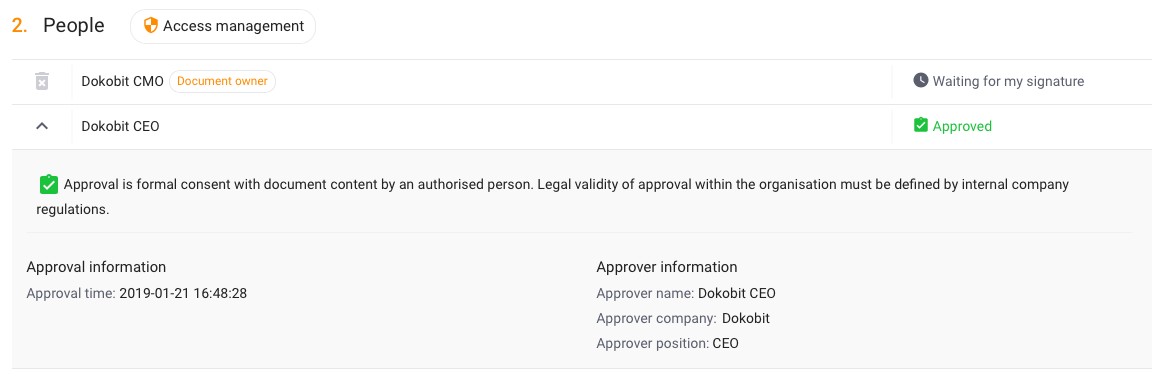Click the People section heading

coord(73,26)
